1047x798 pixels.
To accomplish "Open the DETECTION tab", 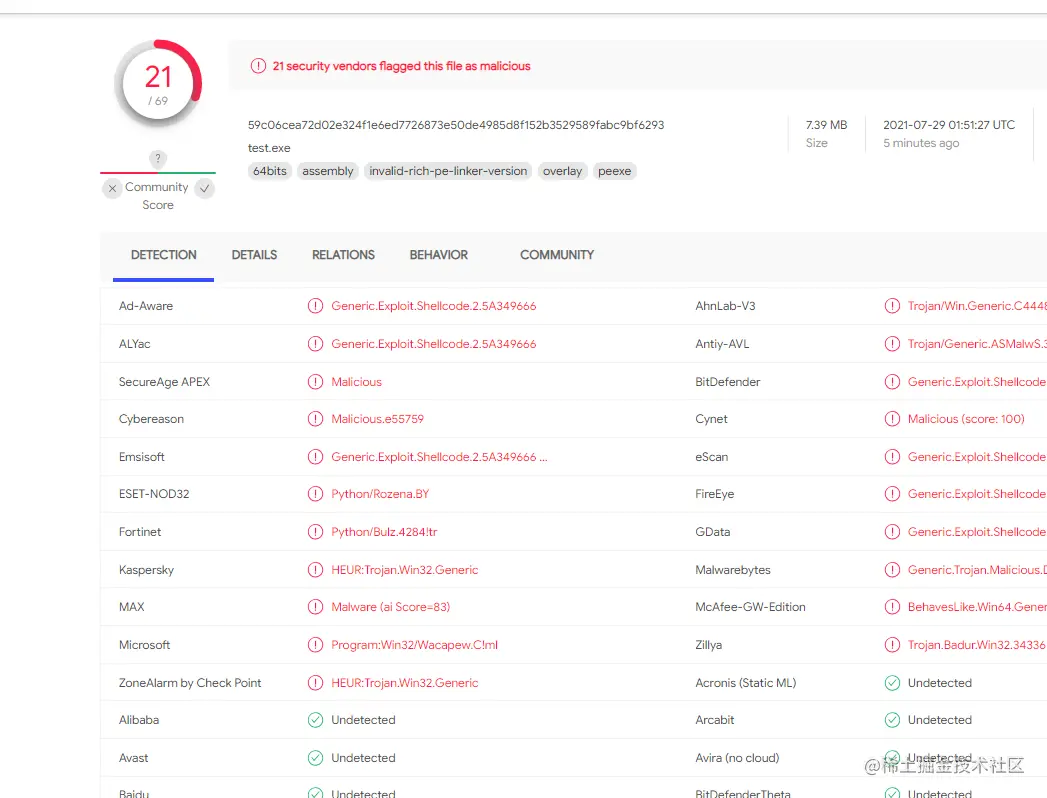I will [x=164, y=255].
